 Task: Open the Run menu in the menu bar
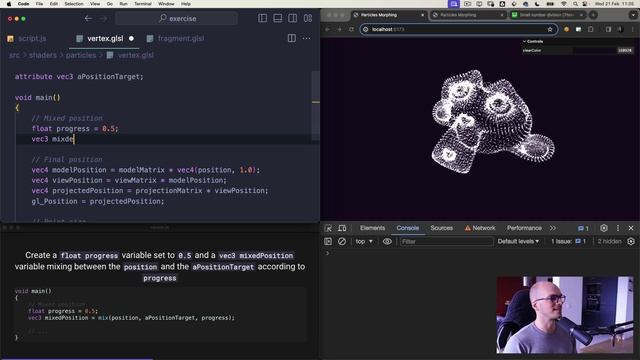pos(123,4)
